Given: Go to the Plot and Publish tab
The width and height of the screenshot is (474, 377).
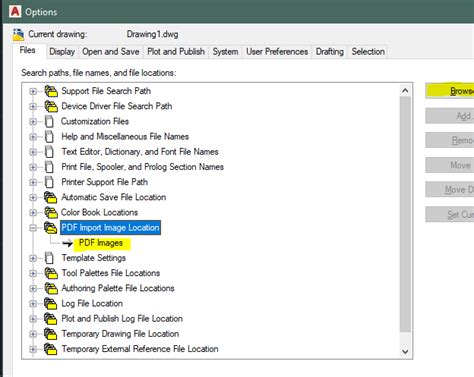Looking at the screenshot, I should [x=176, y=52].
